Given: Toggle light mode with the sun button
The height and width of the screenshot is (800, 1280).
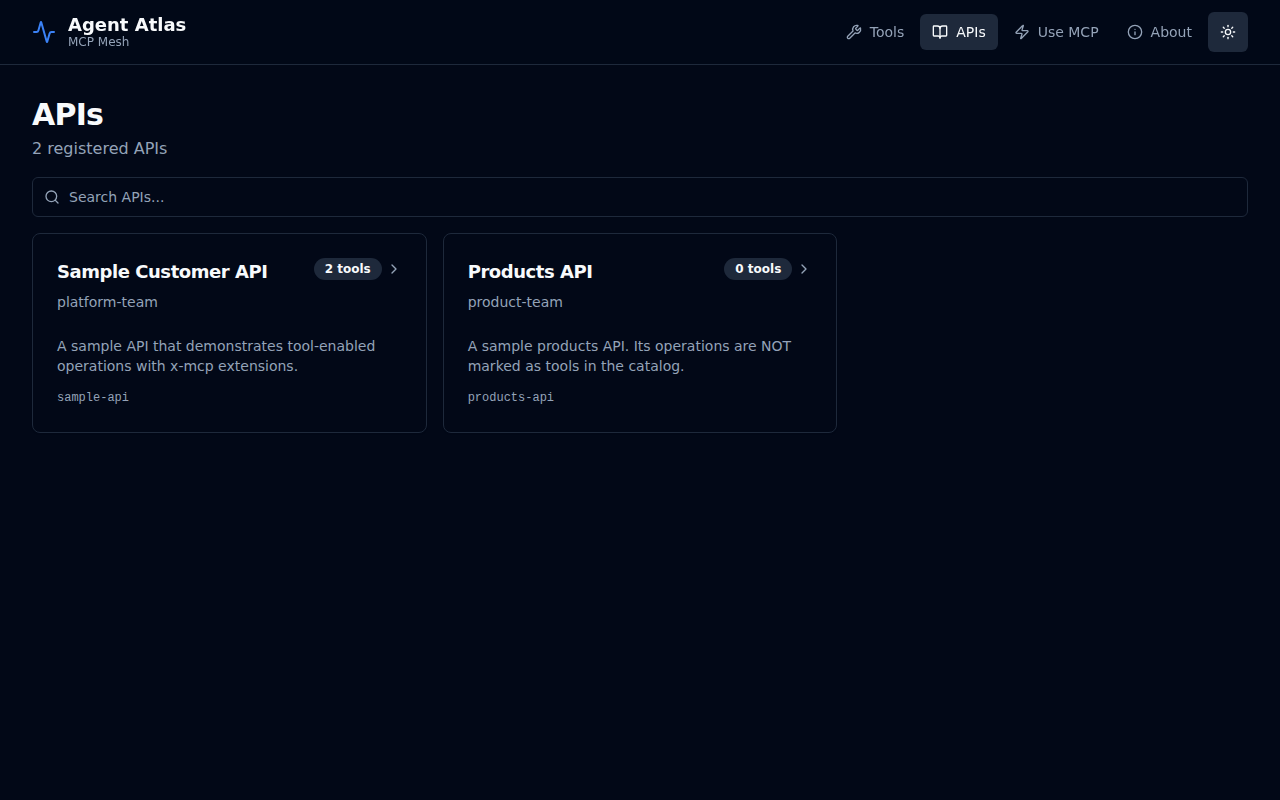Looking at the screenshot, I should point(1227,31).
